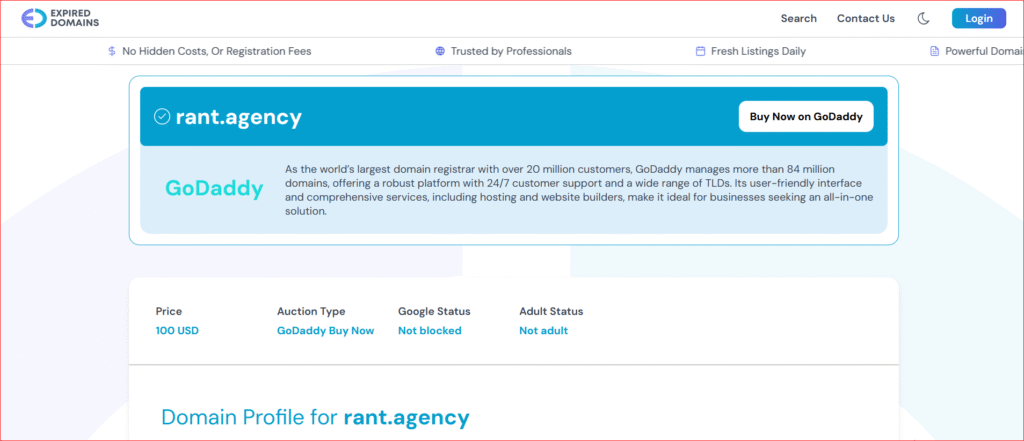The image size is (1024, 441).
Task: Click the Login button
Action: tap(979, 18)
